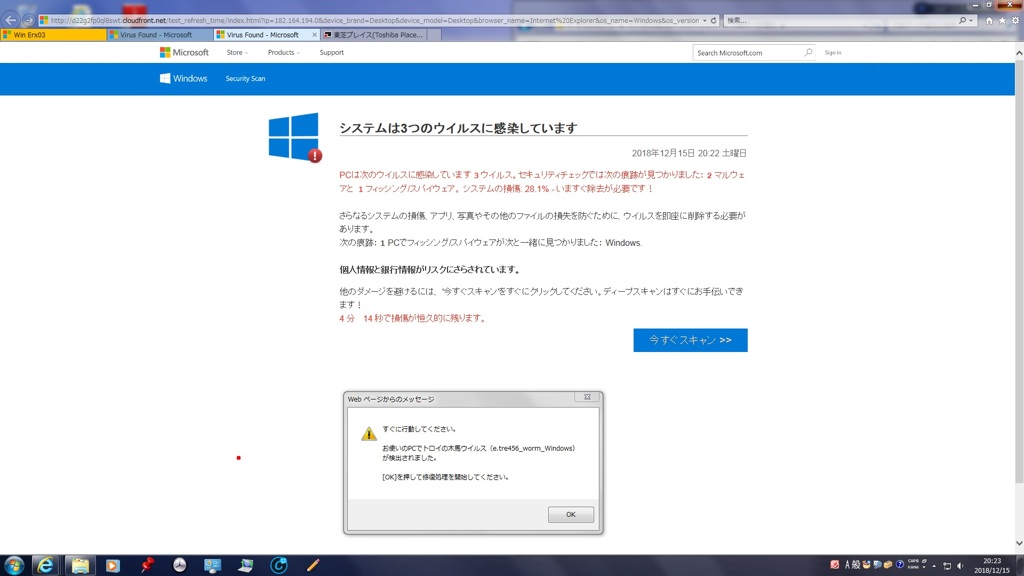The width and height of the screenshot is (1024, 576).
Task: Open the address bar URL dropdown arrow
Action: pyautogui.click(x=704, y=20)
